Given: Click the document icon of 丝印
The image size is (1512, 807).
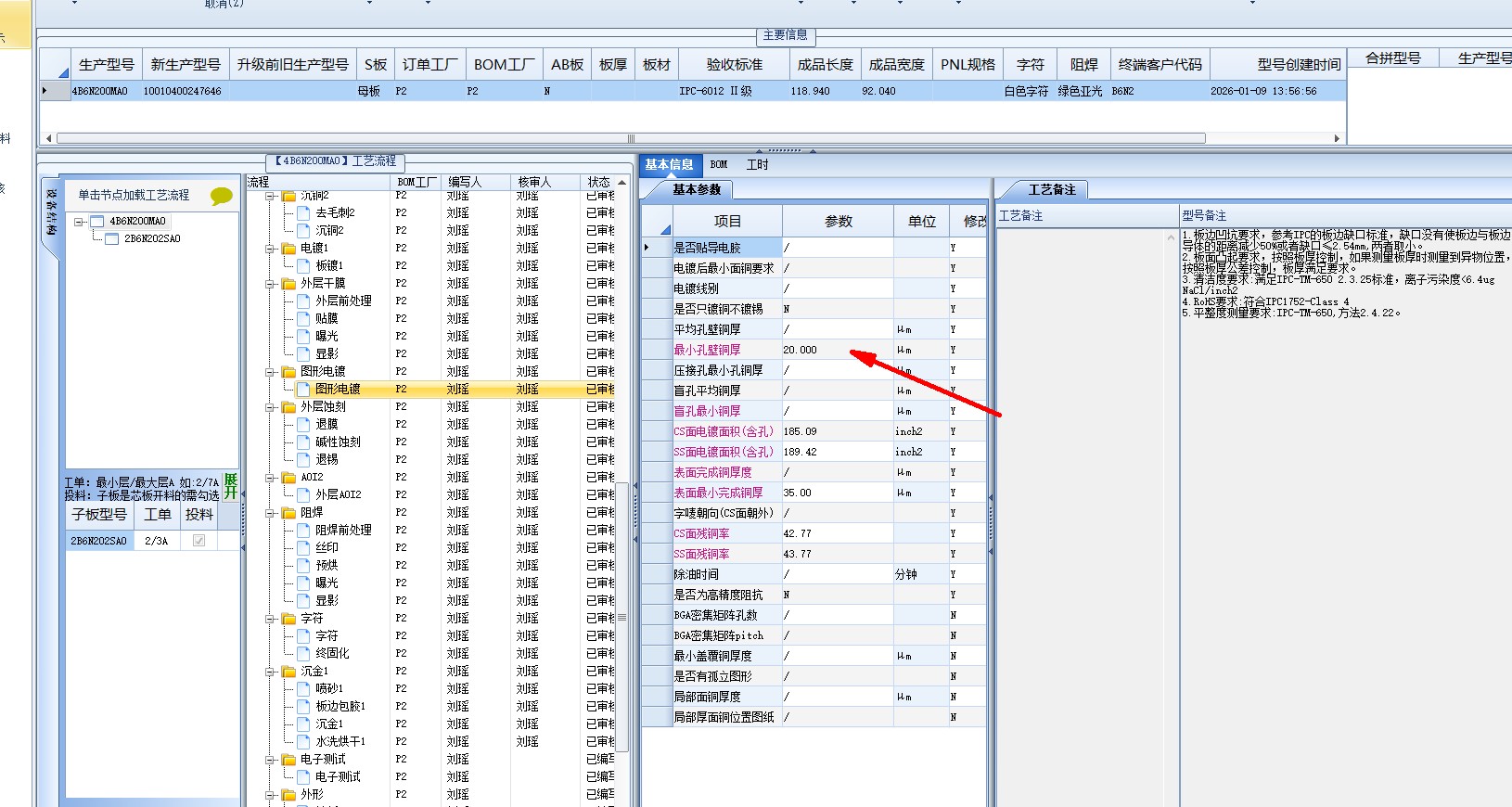Looking at the screenshot, I should (x=303, y=548).
